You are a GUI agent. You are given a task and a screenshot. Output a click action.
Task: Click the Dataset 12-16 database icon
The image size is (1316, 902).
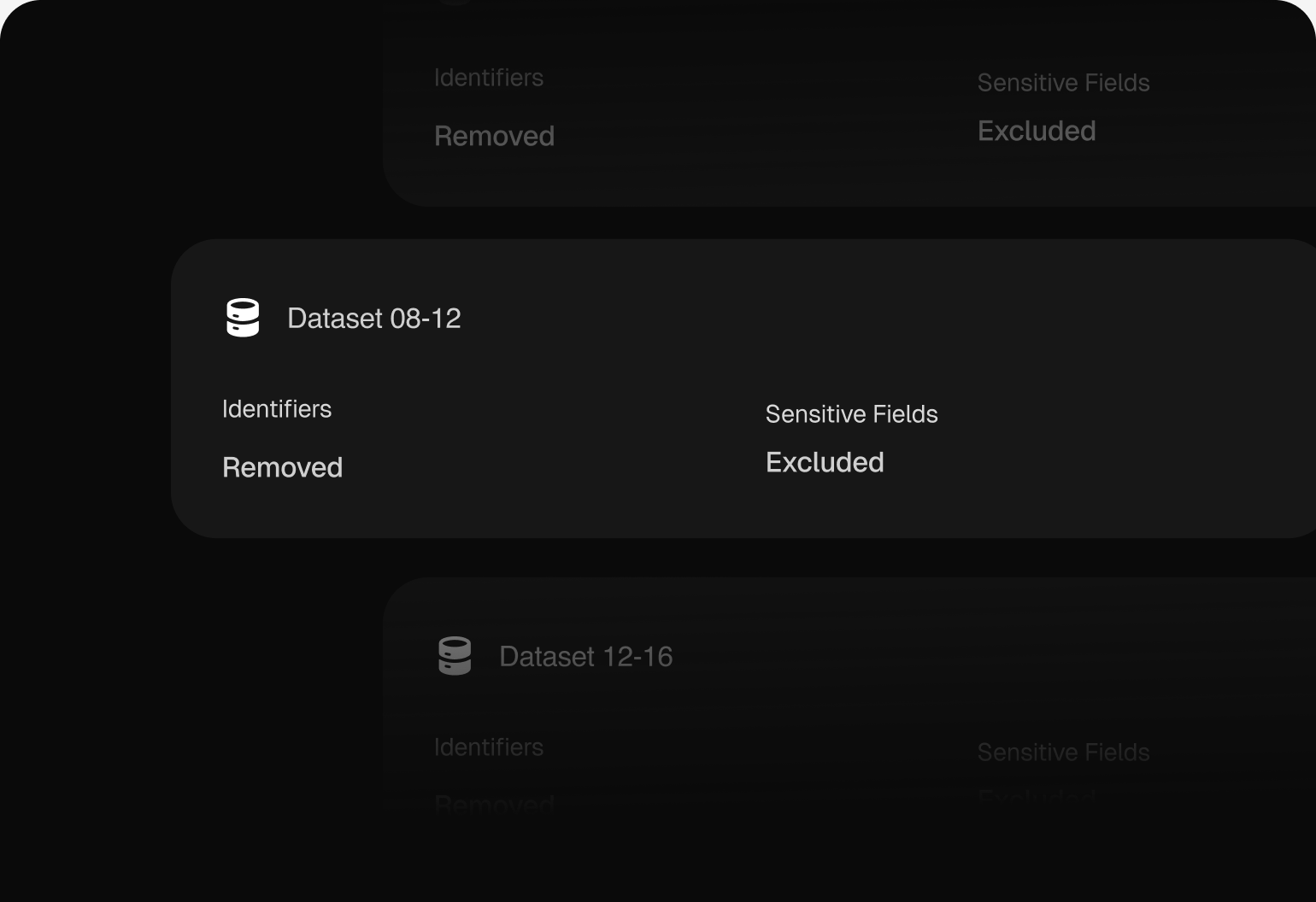(455, 656)
